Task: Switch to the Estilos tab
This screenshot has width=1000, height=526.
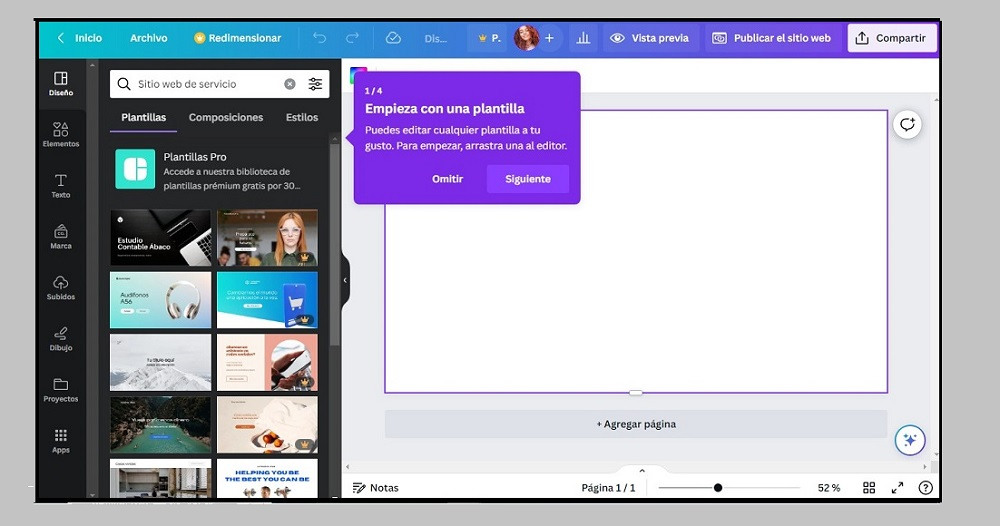Action: 302,118
